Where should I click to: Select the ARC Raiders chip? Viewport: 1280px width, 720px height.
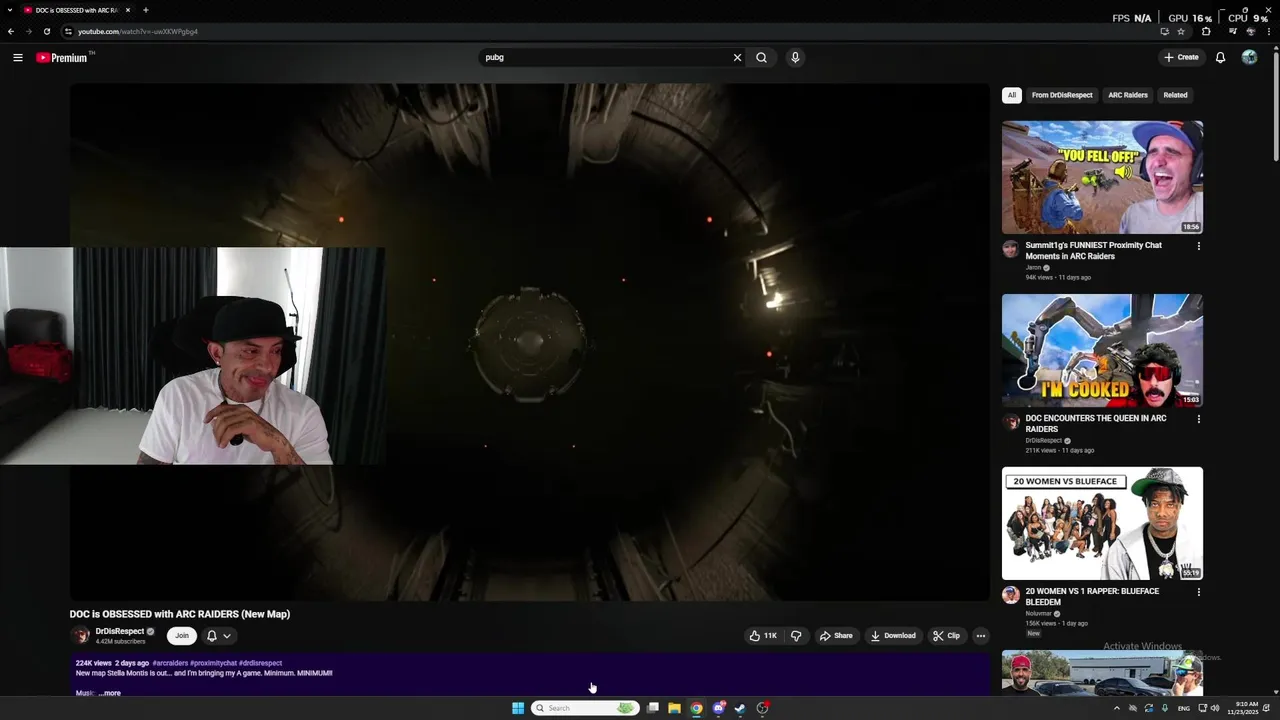point(1128,95)
